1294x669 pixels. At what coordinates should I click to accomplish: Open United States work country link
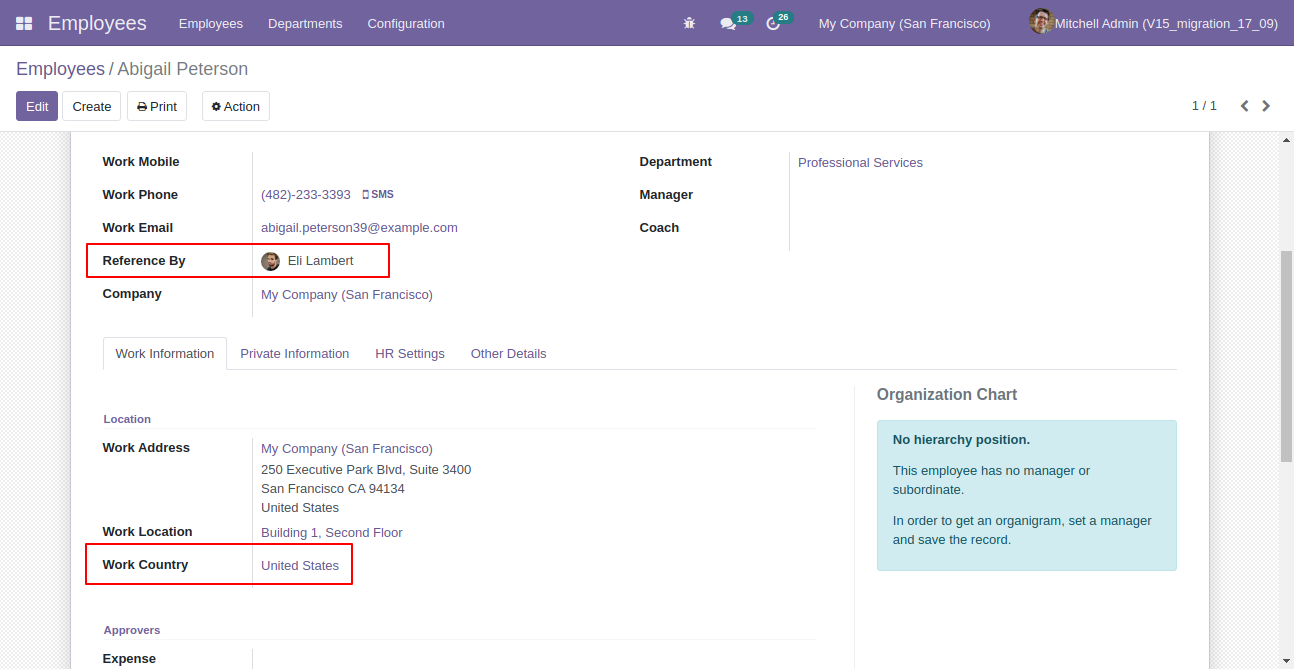point(300,566)
